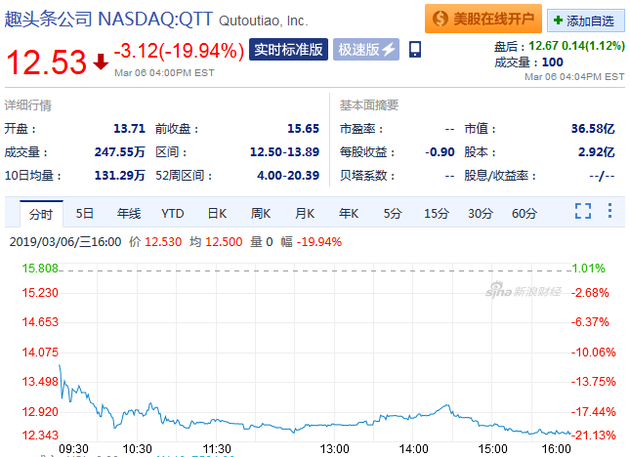Screen dimensions: 630x457
Task: Click the 市值 value 36.58亿
Action: click(593, 129)
